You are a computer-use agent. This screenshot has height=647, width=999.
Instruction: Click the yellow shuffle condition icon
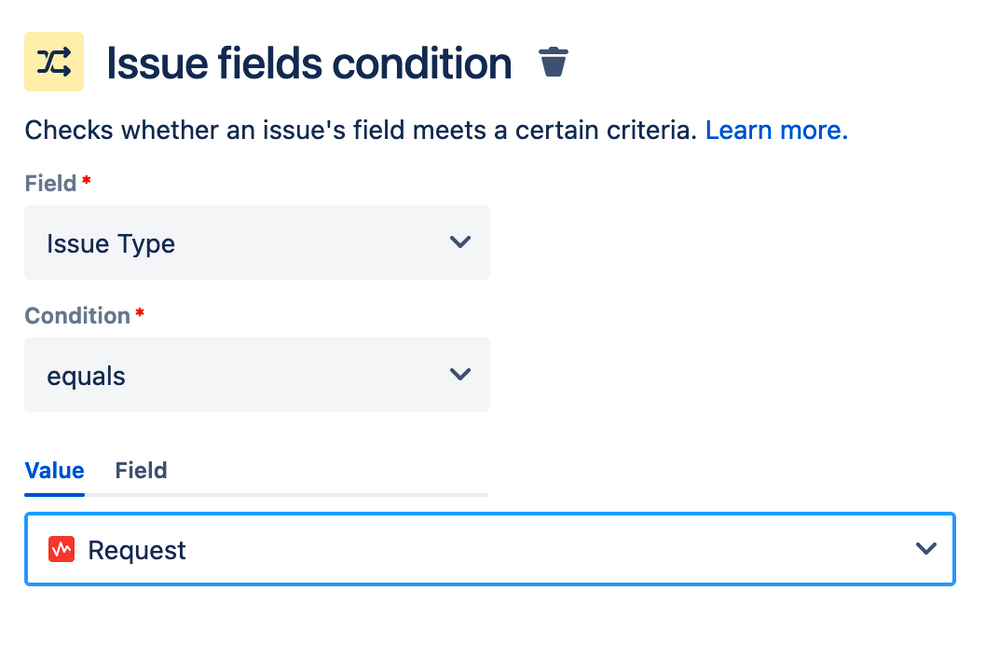pyautogui.click(x=54, y=62)
